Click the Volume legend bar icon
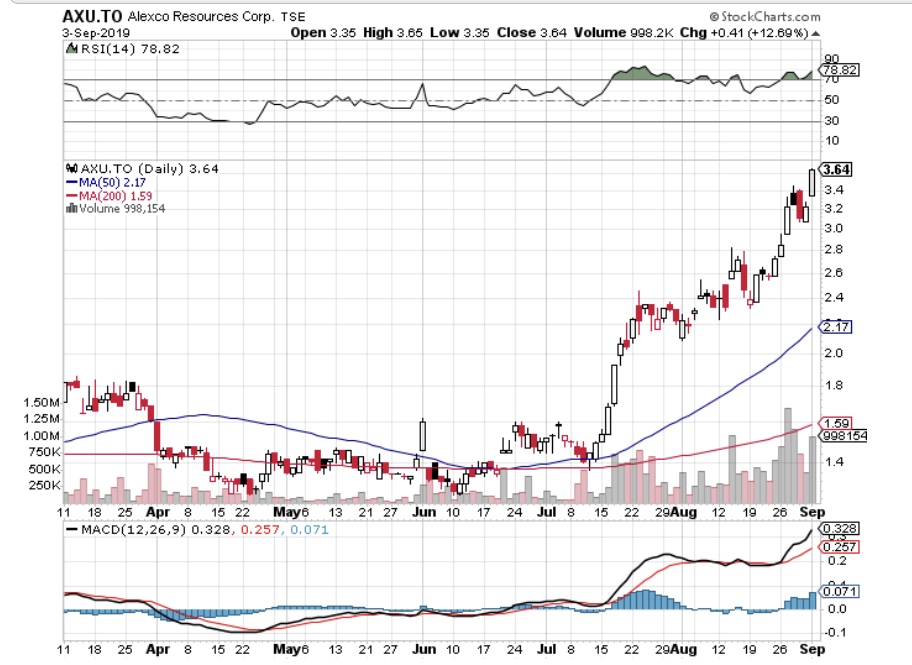The image size is (912, 665). tap(69, 208)
